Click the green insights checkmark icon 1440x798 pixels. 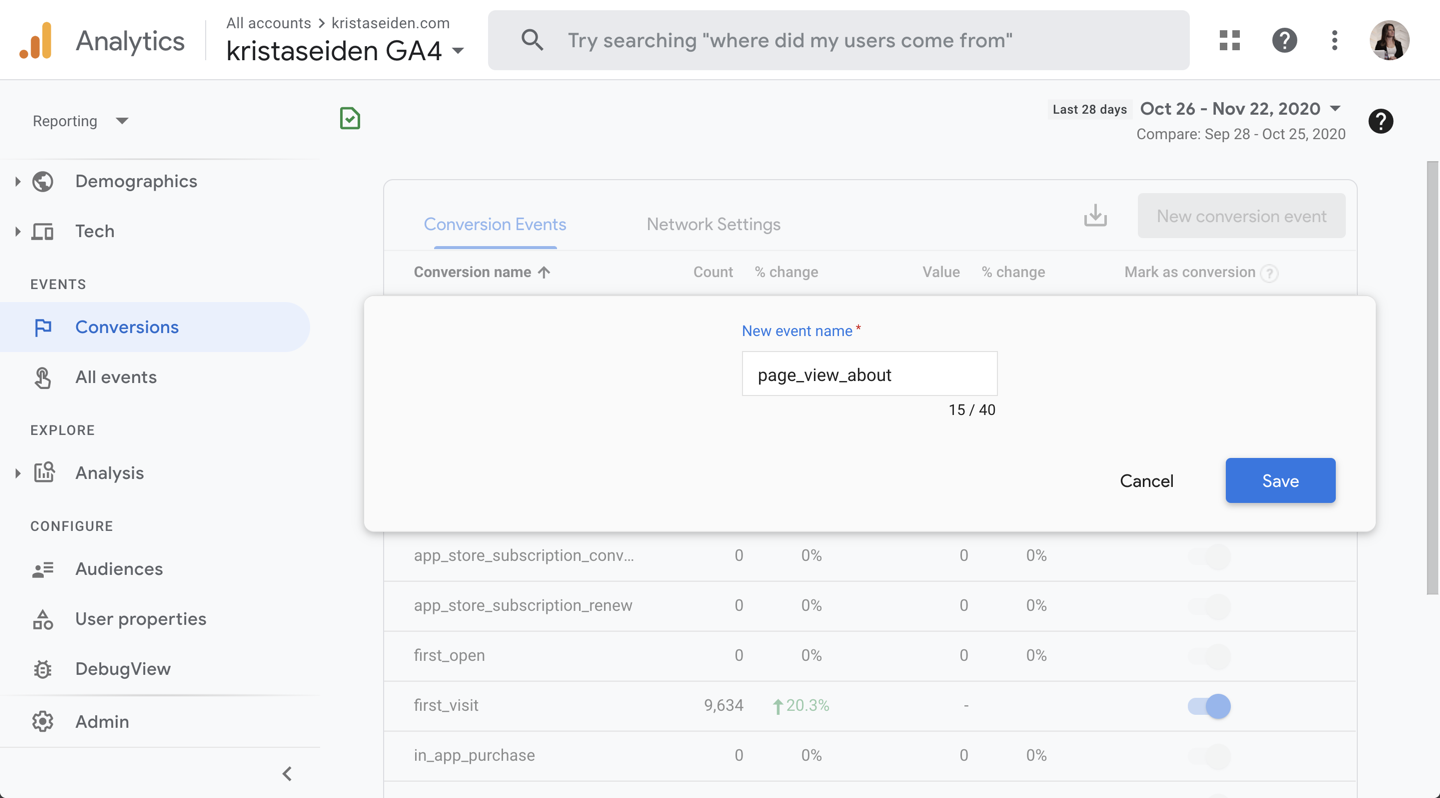click(350, 119)
